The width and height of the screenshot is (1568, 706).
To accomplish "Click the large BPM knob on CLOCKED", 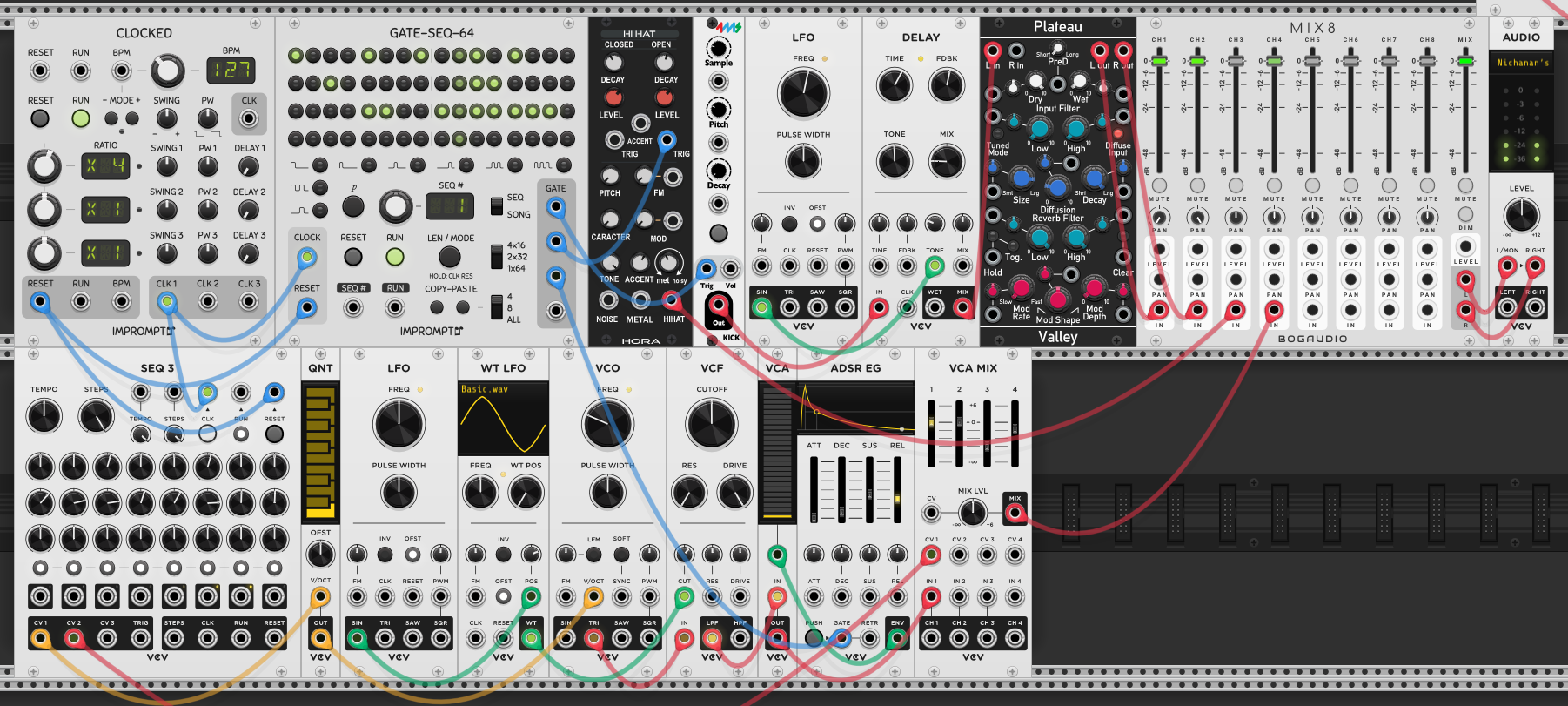I will 168,71.
